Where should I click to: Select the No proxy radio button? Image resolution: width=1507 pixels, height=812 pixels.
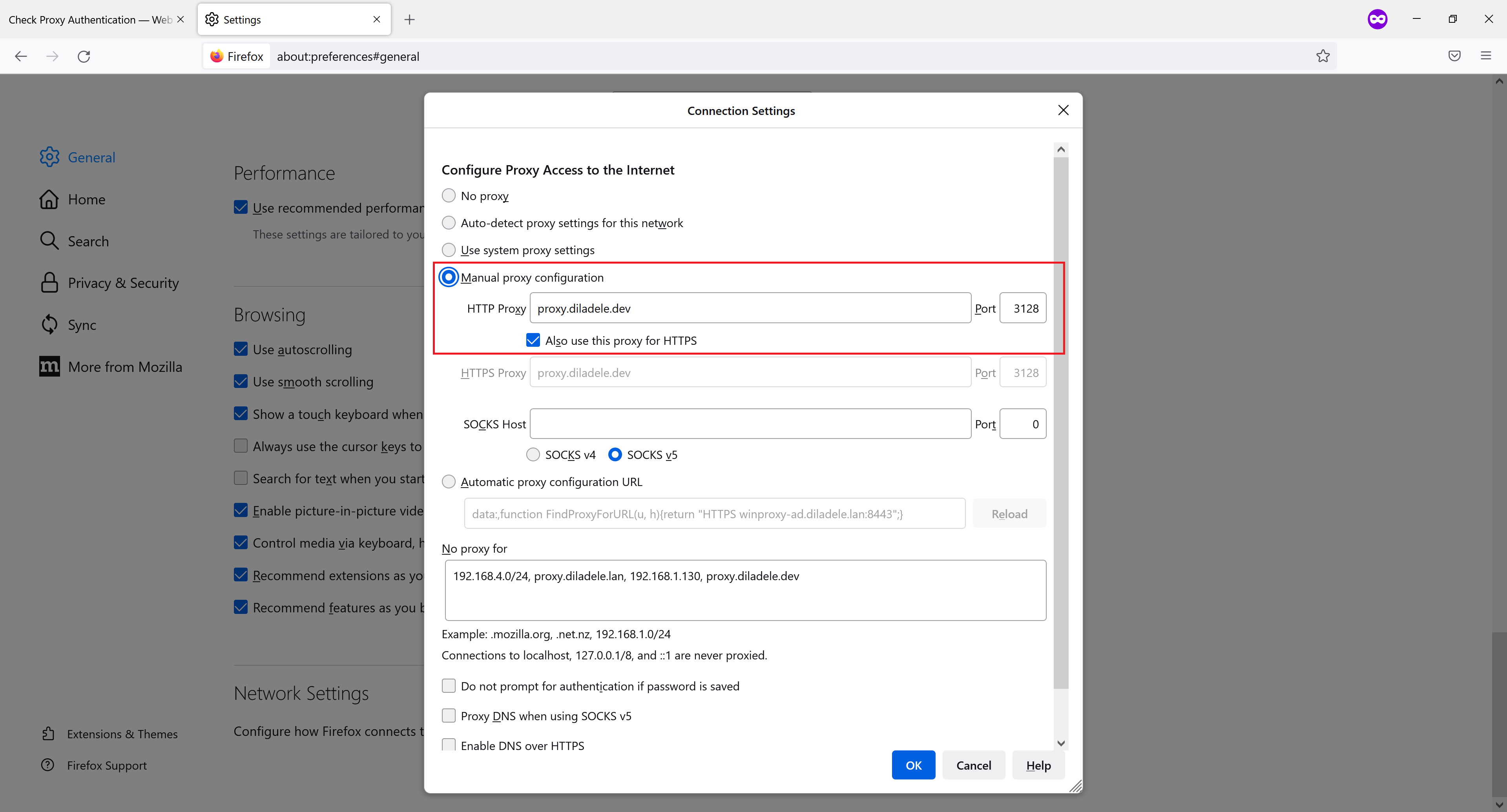click(449, 195)
